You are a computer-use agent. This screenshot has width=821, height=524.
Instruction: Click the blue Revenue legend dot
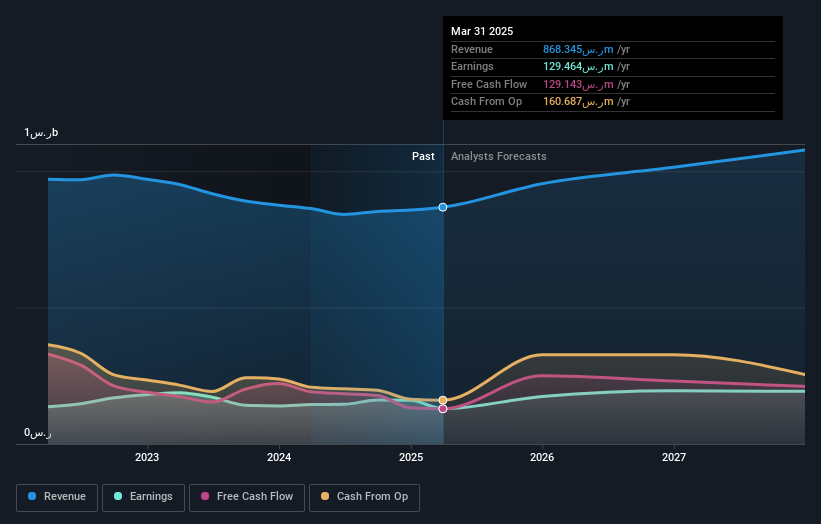32,496
